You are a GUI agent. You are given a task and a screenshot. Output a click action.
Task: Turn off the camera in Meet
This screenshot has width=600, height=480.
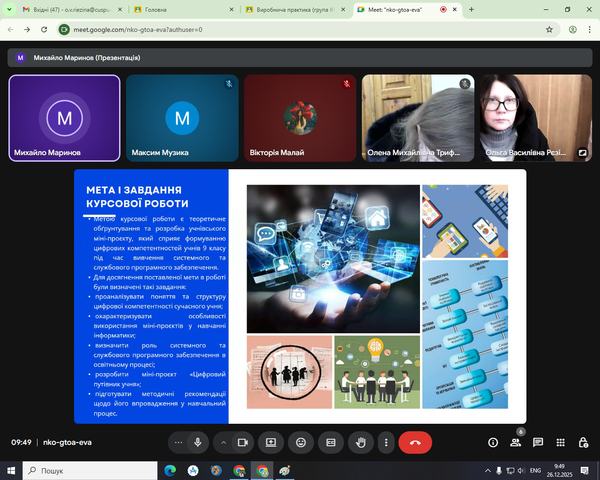(x=243, y=442)
